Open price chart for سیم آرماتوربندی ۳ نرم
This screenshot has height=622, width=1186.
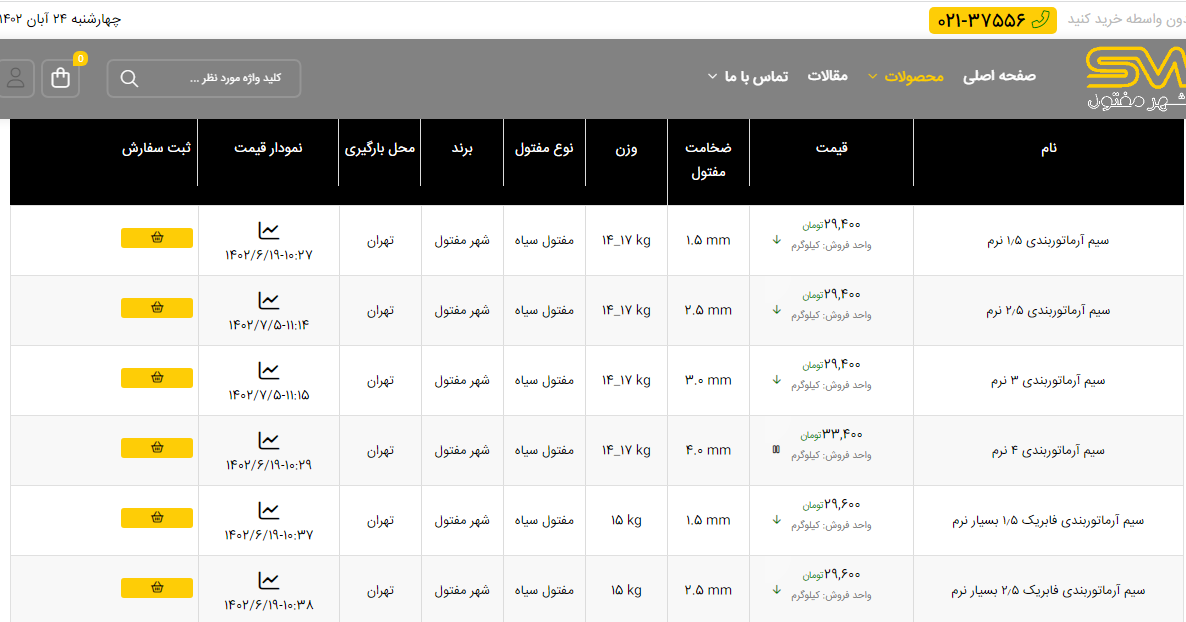click(268, 371)
